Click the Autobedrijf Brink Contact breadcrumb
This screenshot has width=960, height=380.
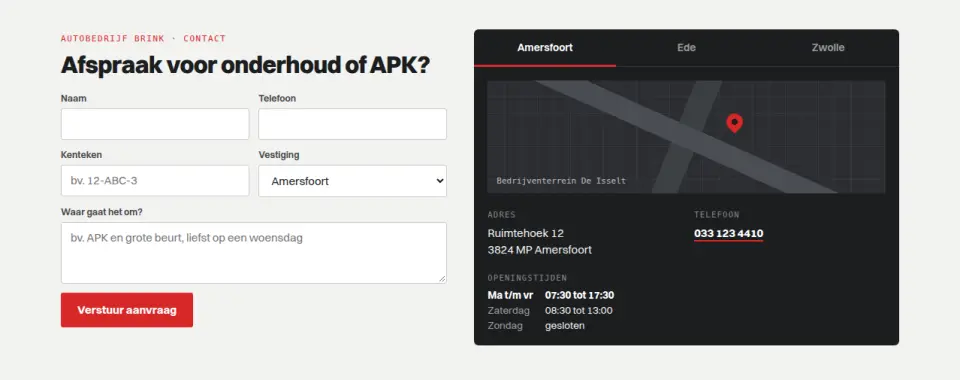143,39
